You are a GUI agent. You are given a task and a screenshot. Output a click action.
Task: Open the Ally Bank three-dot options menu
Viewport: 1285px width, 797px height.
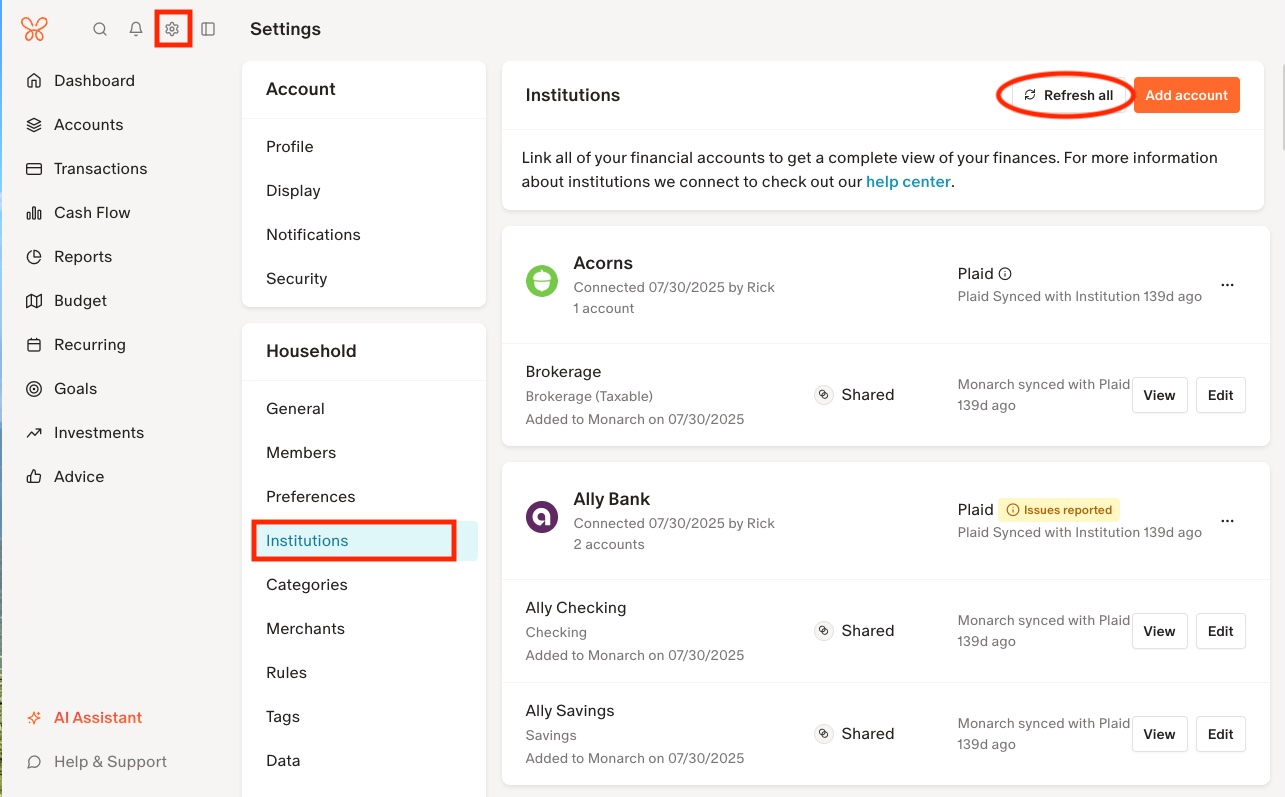[x=1227, y=521]
